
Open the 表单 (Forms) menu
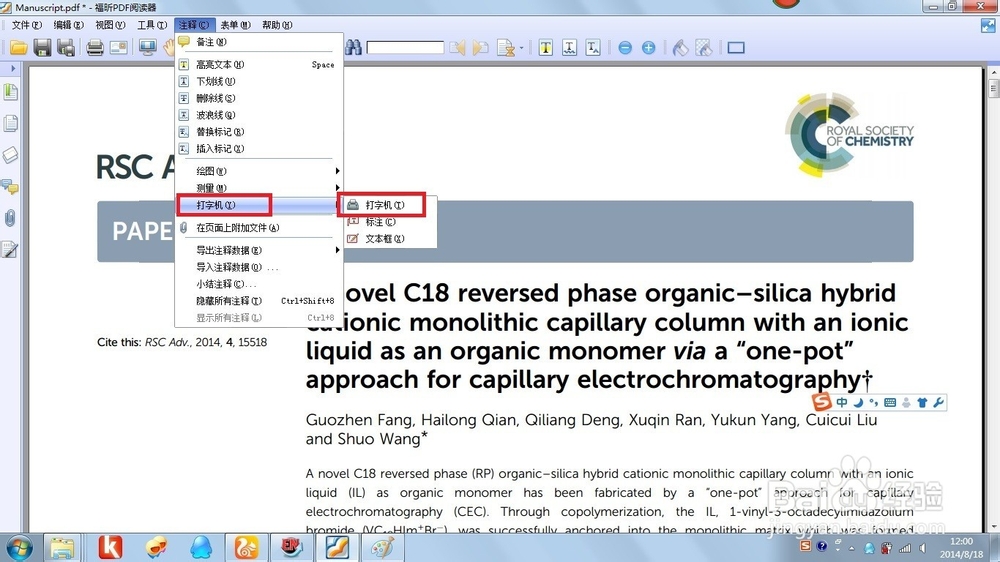point(235,25)
